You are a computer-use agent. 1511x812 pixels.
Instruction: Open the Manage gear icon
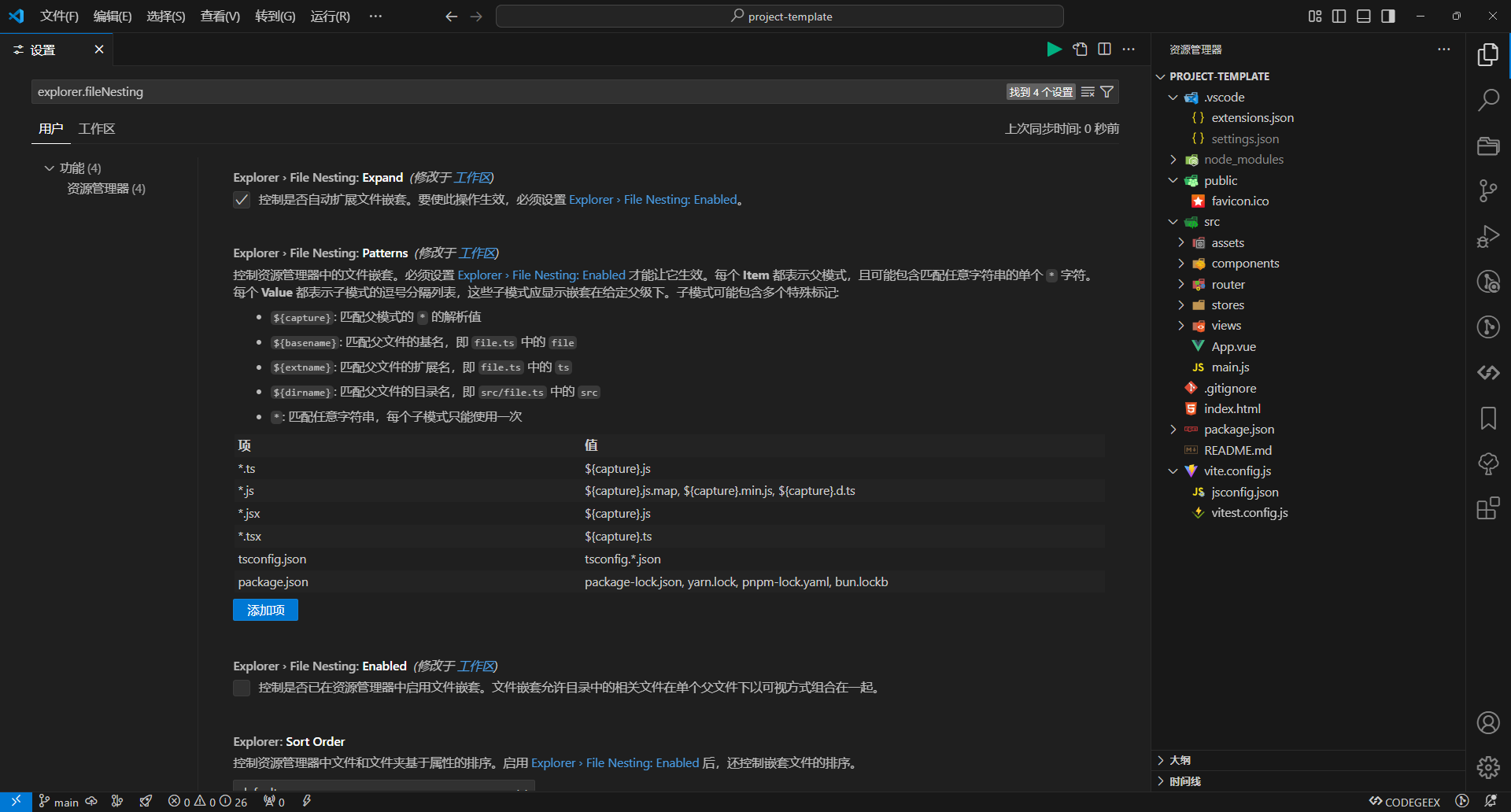click(x=1488, y=767)
